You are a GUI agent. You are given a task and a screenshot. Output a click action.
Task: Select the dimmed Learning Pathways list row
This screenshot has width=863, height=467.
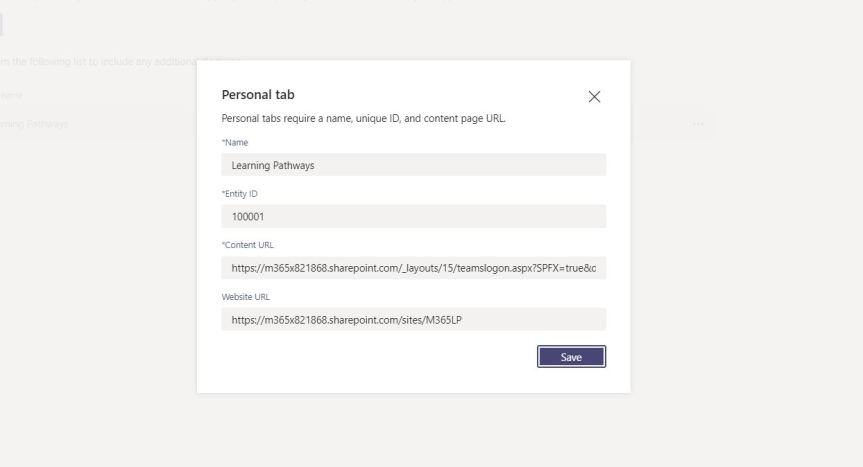pyautogui.click(x=100, y=124)
